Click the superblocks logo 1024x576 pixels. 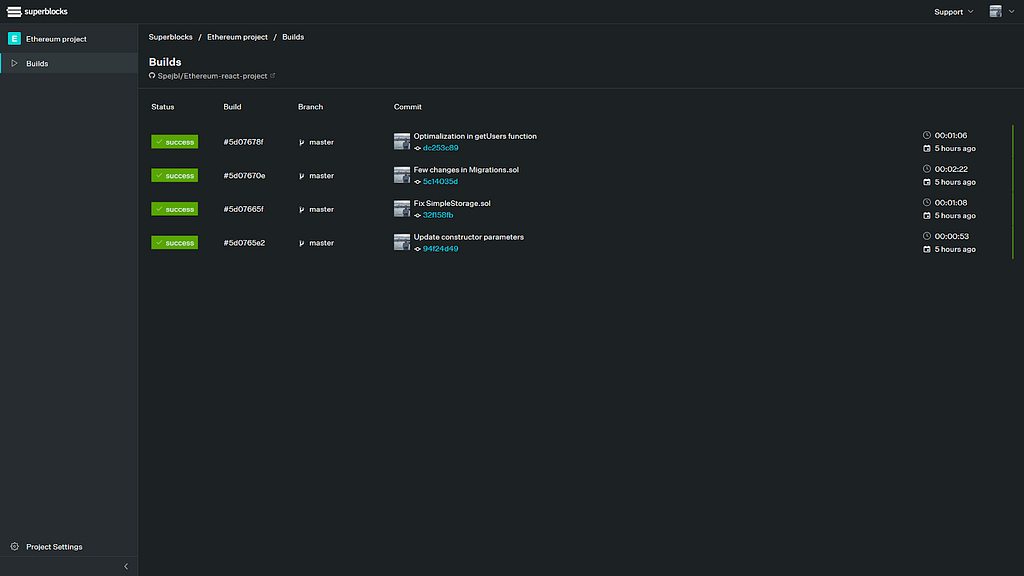[x=37, y=12]
